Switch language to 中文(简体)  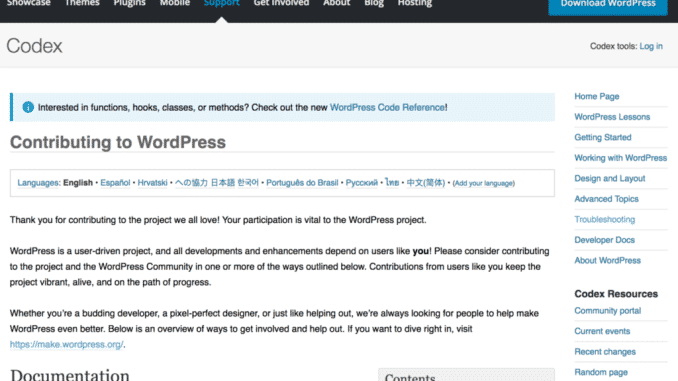[425, 183]
